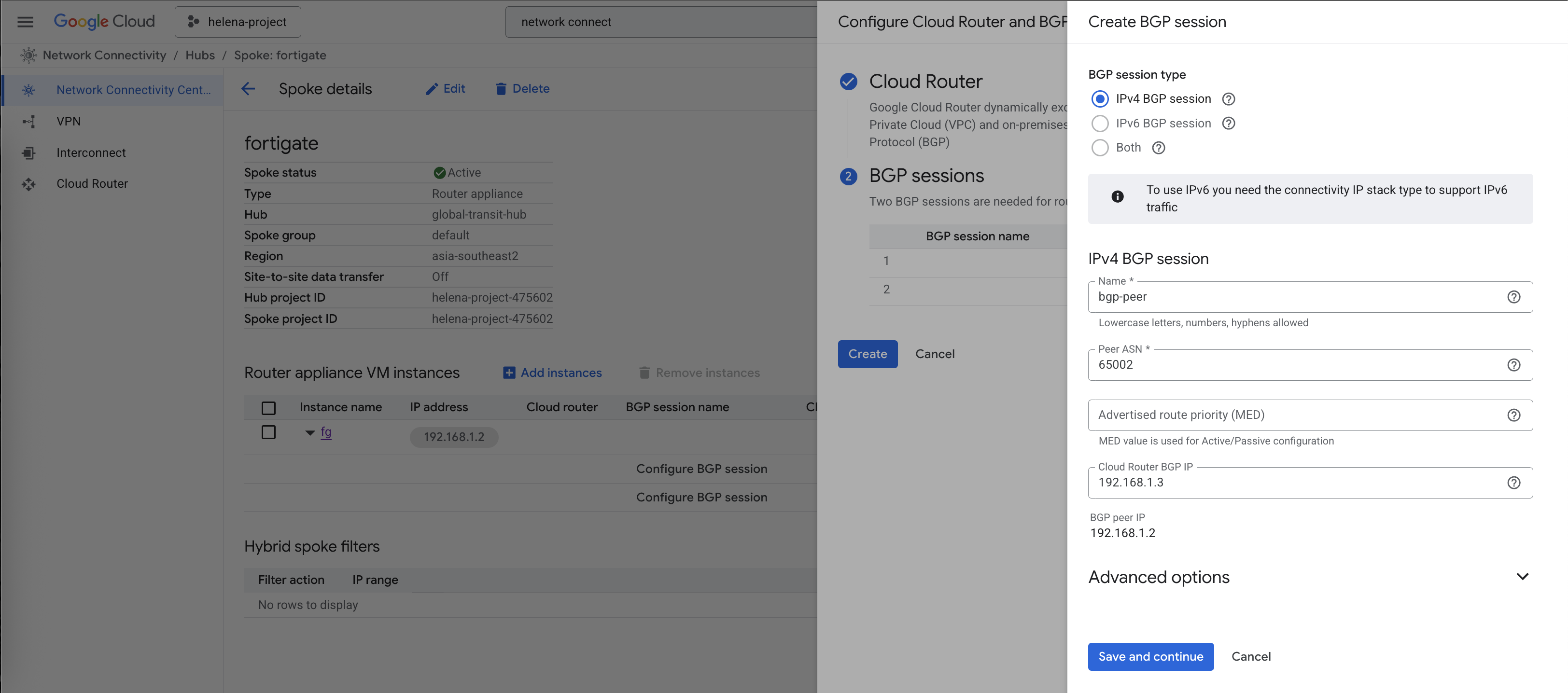Click the Delete spoke button

[522, 89]
